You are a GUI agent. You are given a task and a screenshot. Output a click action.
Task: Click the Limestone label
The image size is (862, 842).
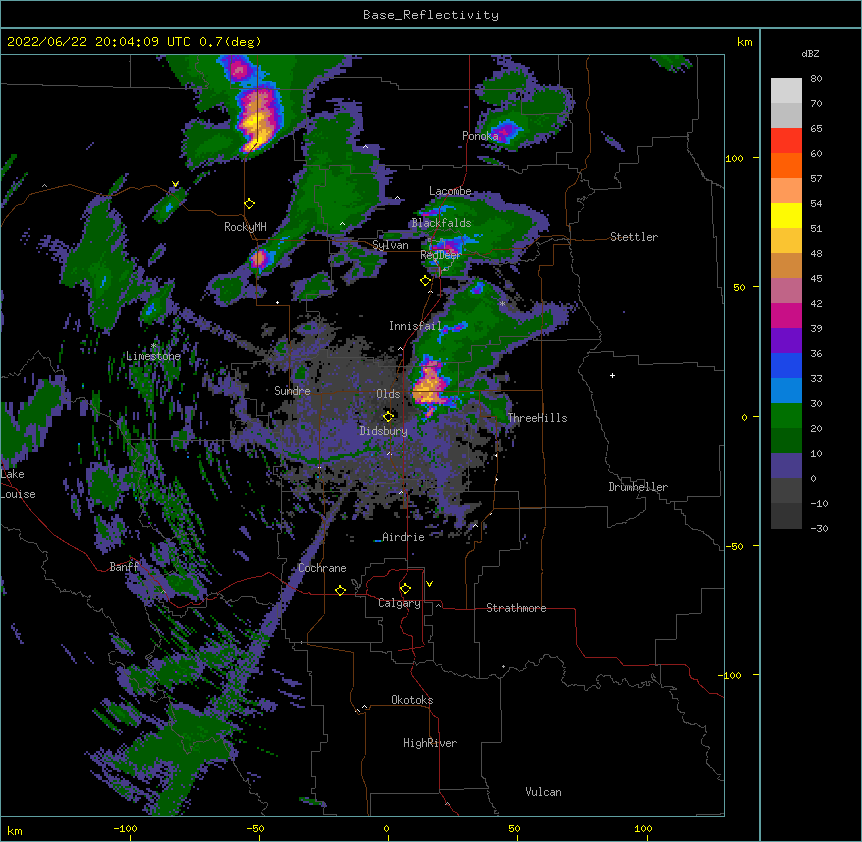(153, 356)
